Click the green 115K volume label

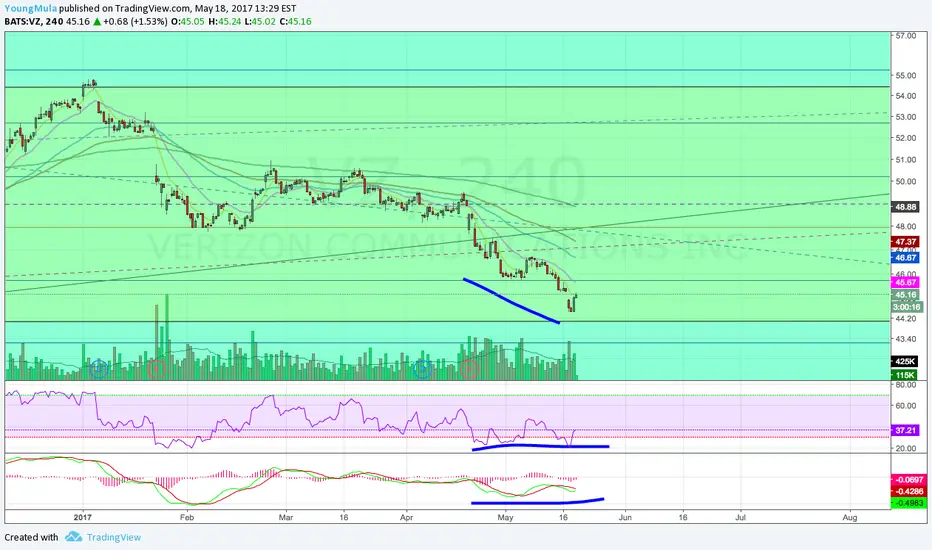pyautogui.click(x=905, y=375)
